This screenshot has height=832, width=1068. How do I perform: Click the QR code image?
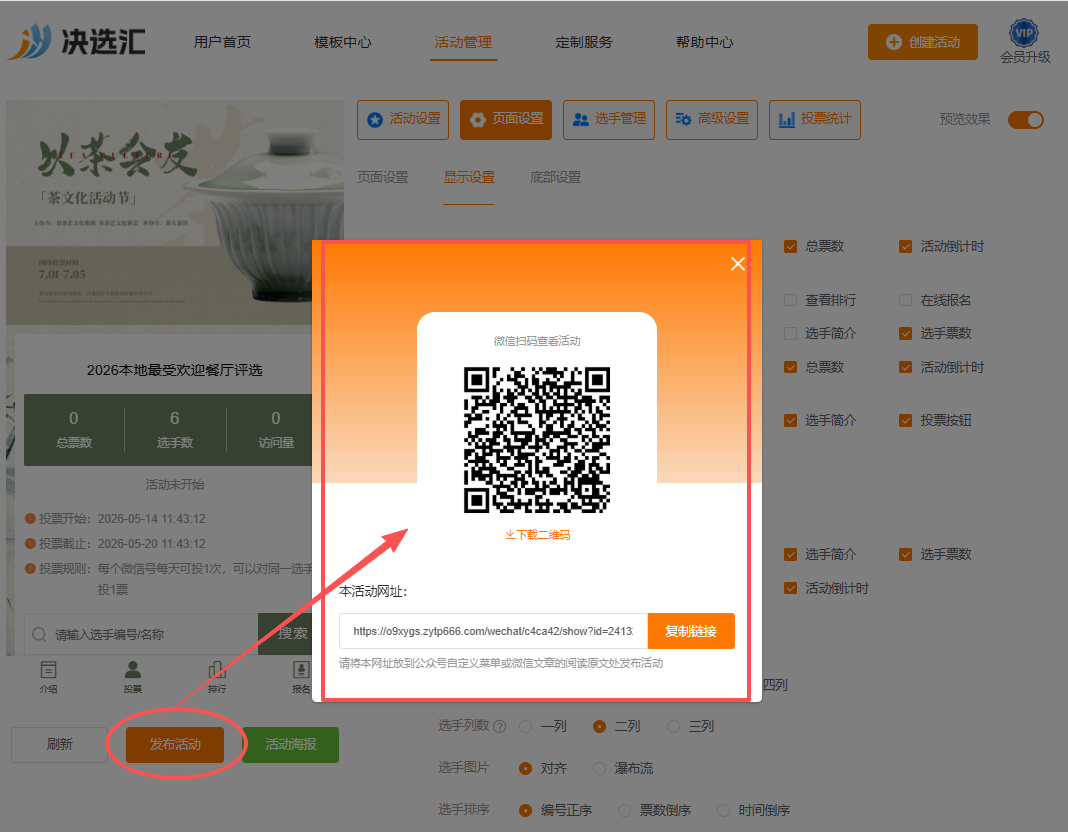coord(537,439)
